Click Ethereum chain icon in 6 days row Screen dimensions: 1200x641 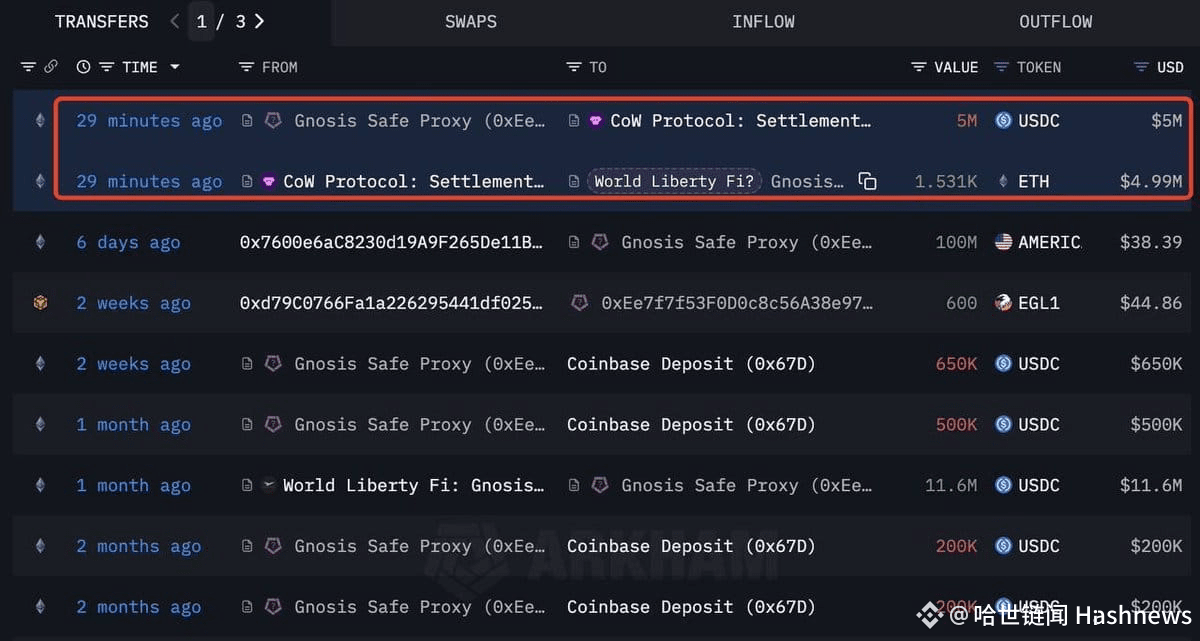[x=40, y=242]
